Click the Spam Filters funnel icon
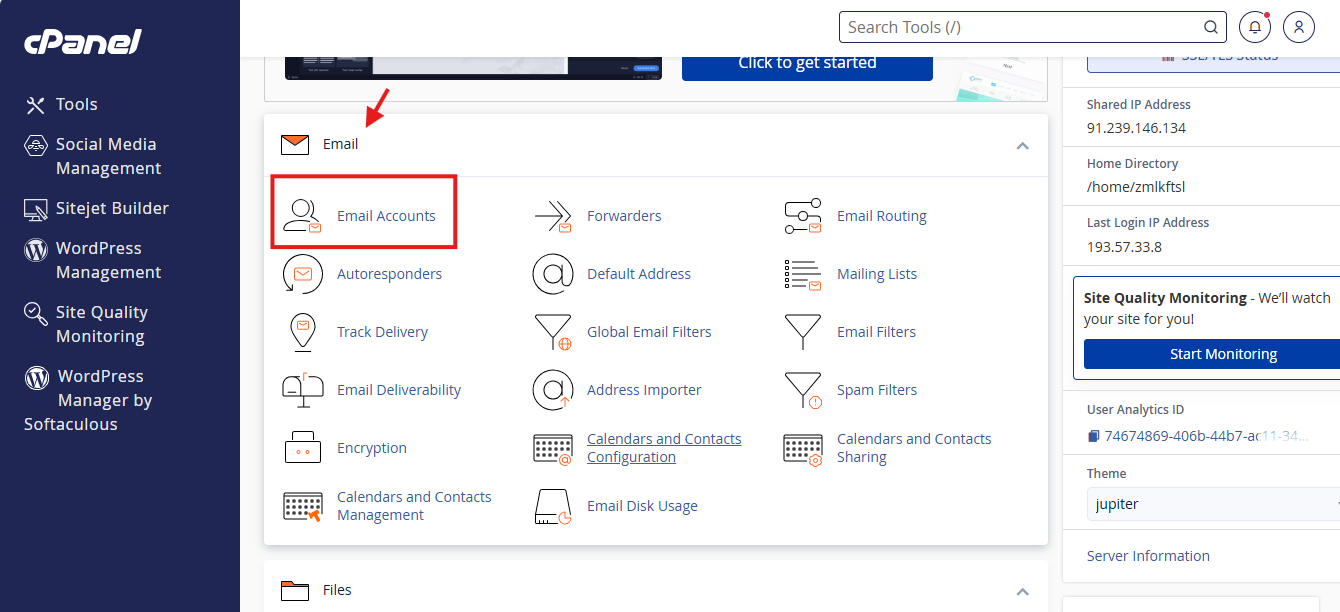This screenshot has width=1340, height=612. (x=802, y=390)
